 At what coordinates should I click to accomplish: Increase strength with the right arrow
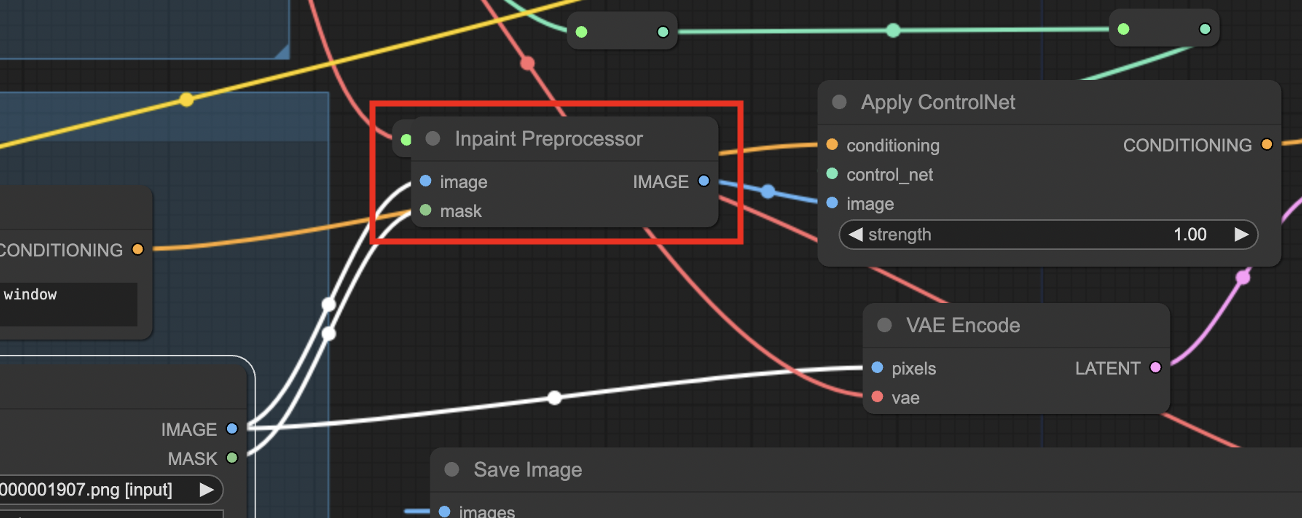click(x=1241, y=235)
